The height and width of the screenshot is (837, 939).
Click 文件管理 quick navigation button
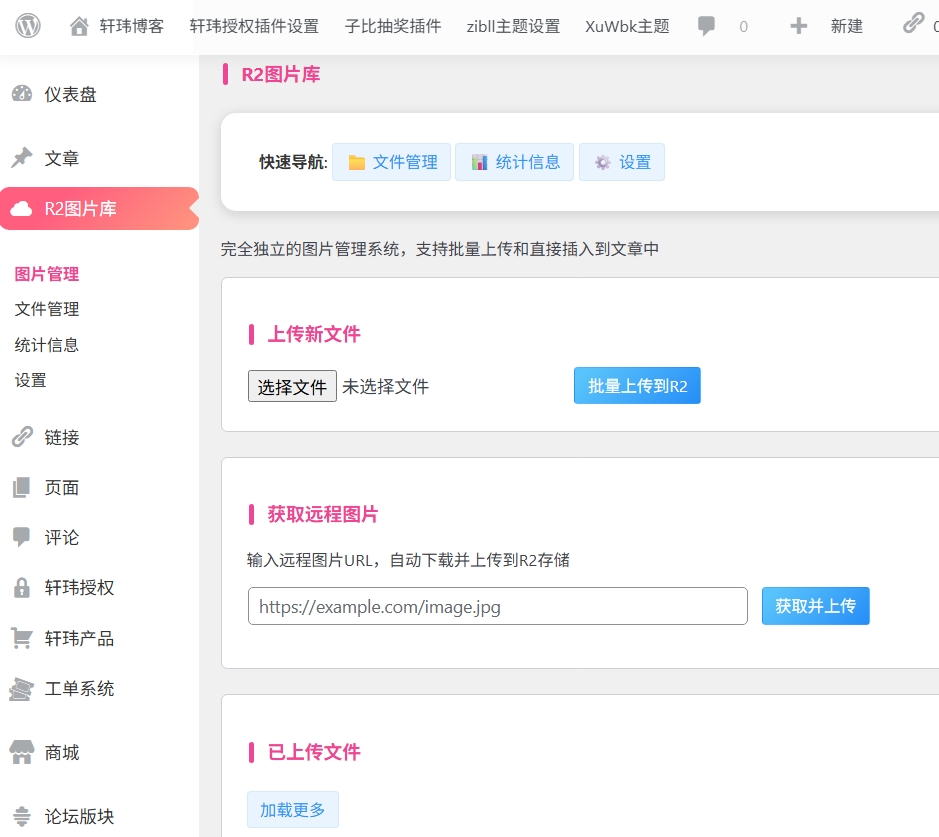coord(392,162)
